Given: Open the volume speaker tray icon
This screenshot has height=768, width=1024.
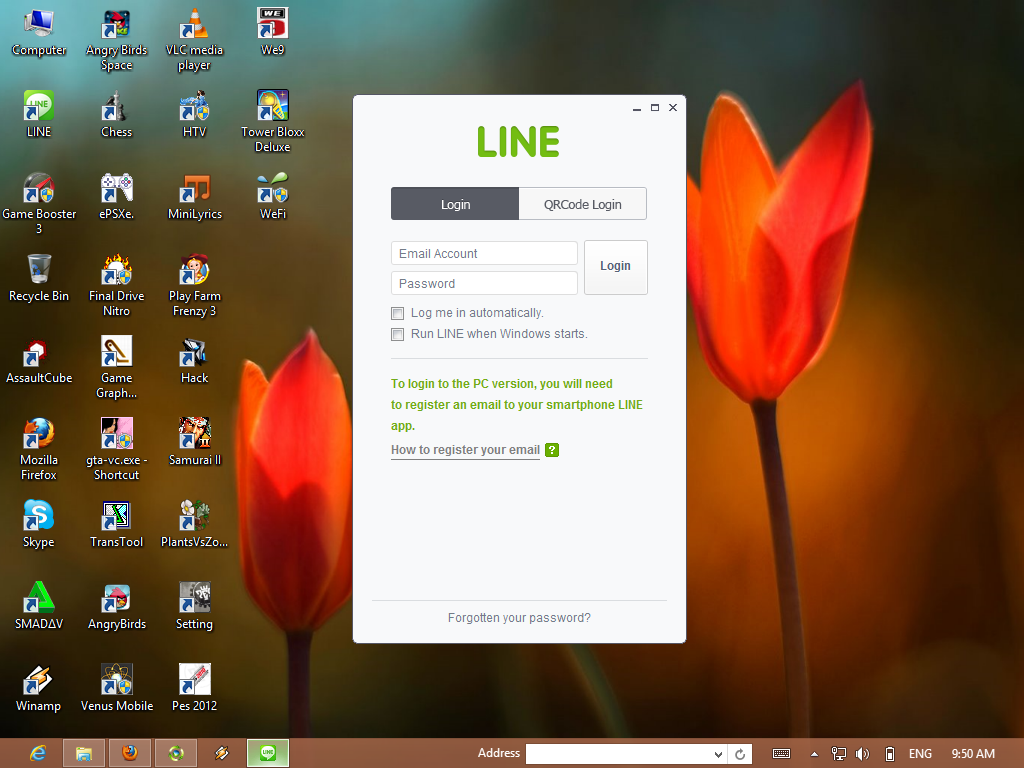Looking at the screenshot, I should 863,754.
